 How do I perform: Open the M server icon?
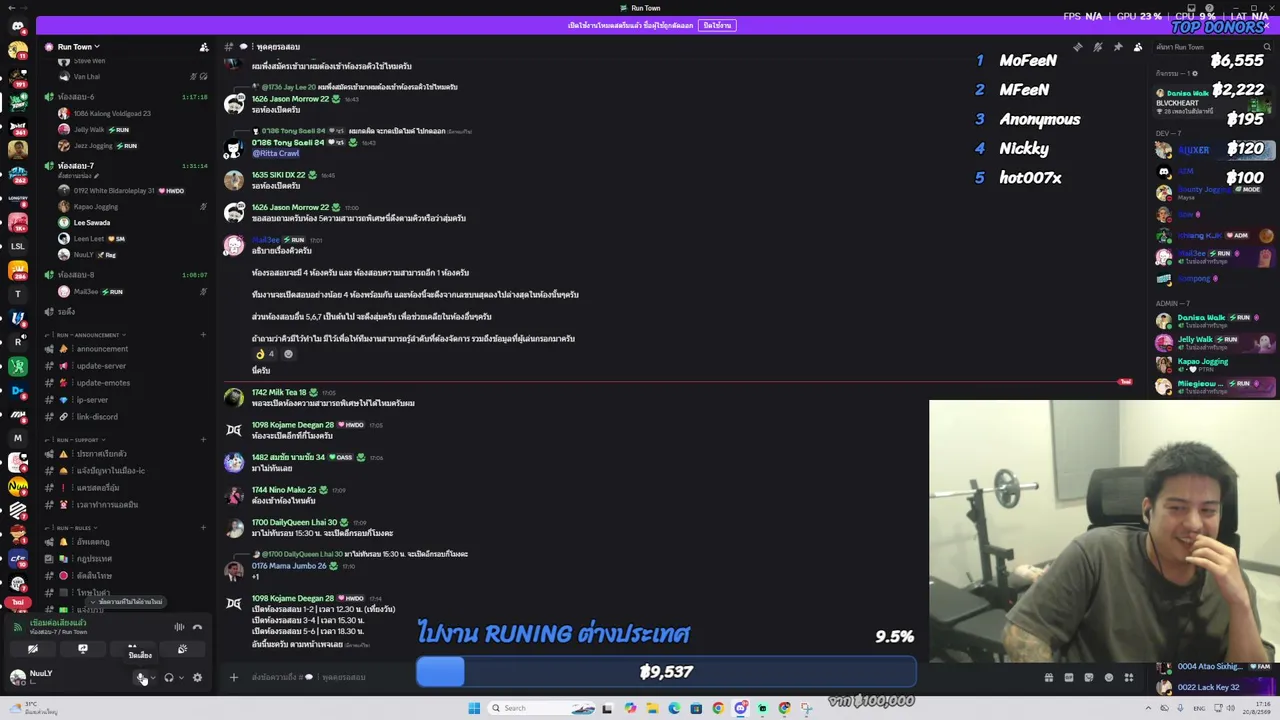coord(18,438)
